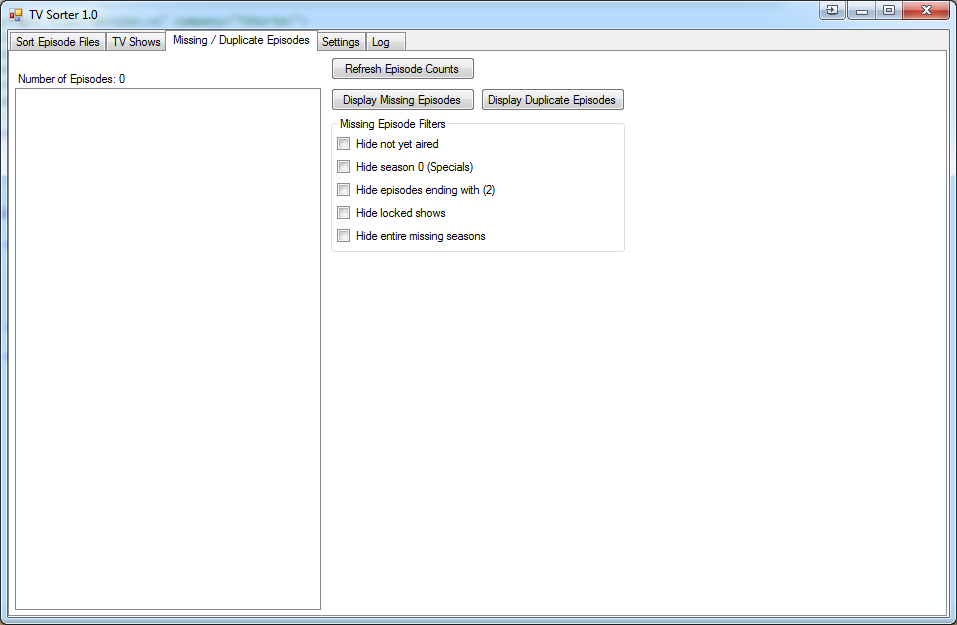Maximize the TV Sorter window
The image size is (957, 625).
[x=888, y=9]
